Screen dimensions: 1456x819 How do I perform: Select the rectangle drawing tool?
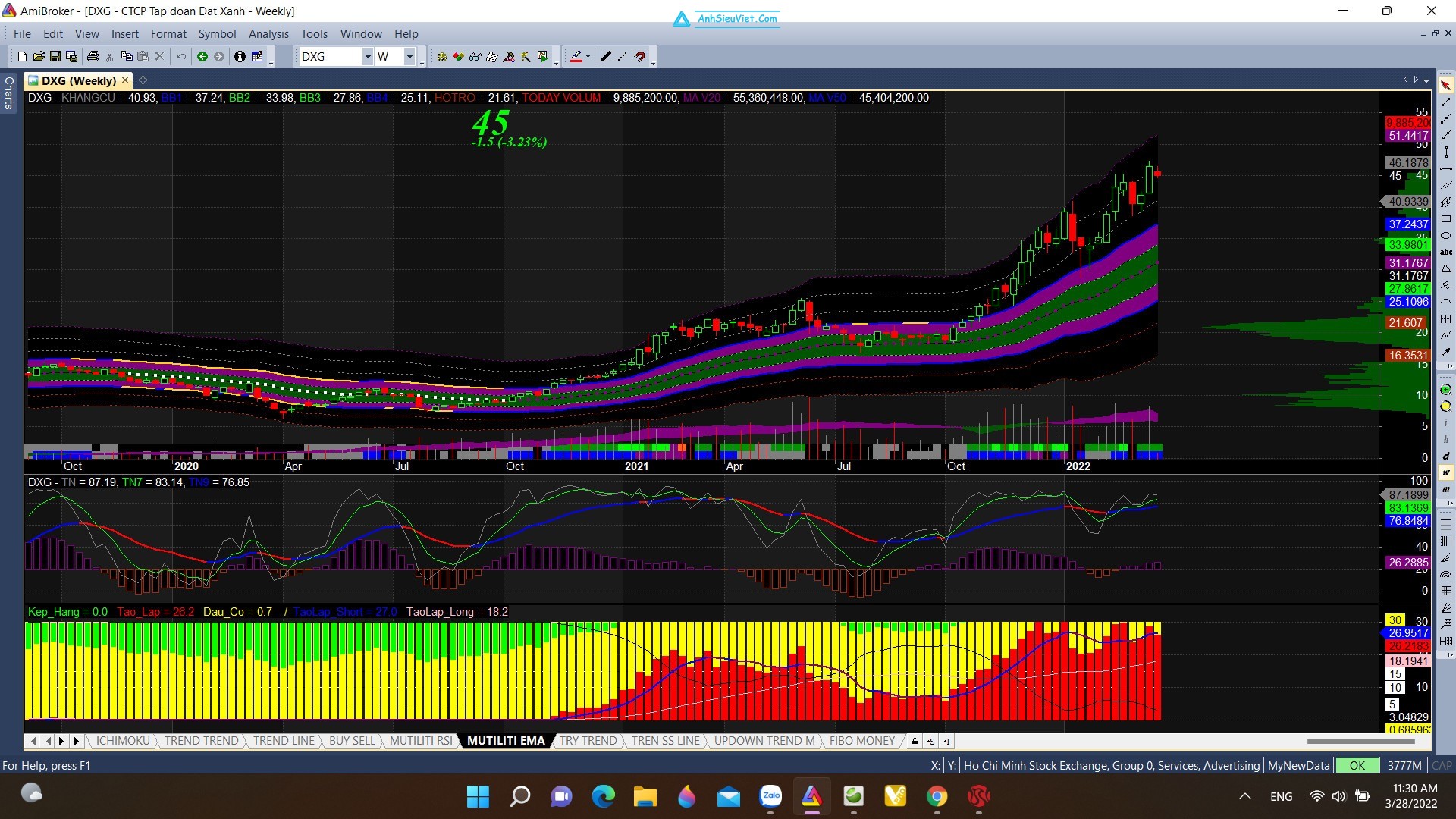tap(1445, 218)
